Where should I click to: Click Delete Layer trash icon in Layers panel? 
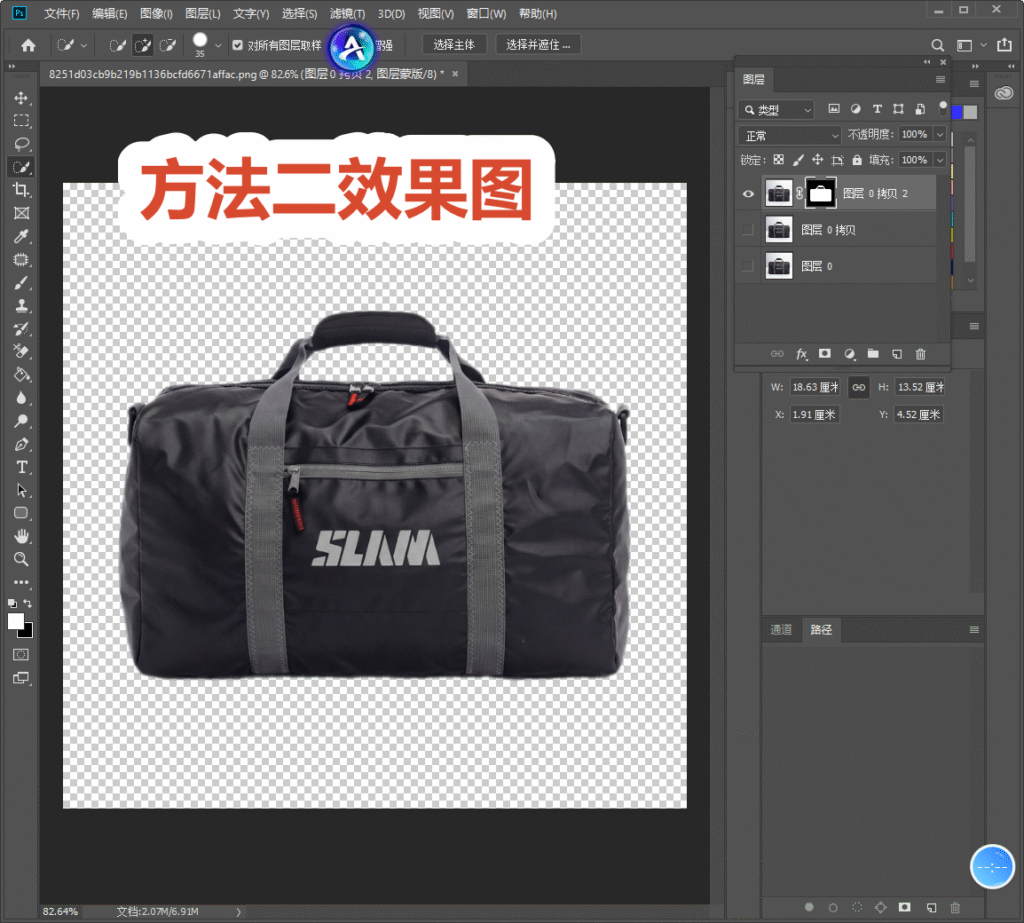(x=921, y=354)
